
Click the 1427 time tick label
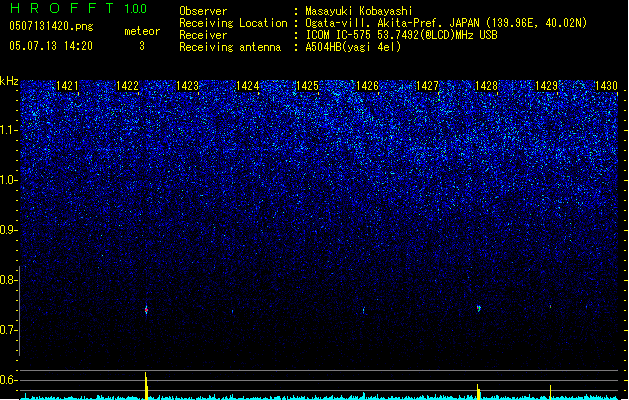[x=427, y=86]
